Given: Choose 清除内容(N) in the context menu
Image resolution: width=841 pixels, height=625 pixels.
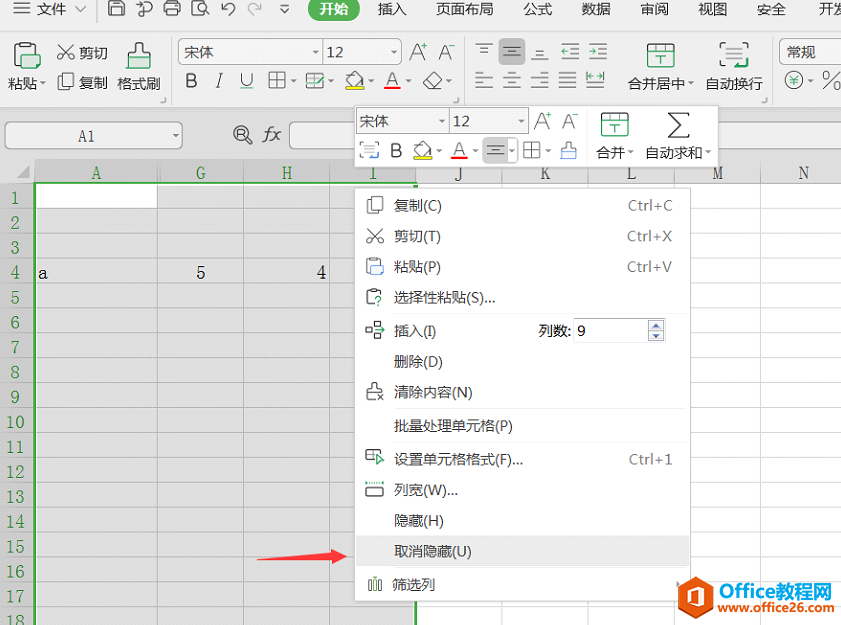Looking at the screenshot, I should click(x=522, y=392).
